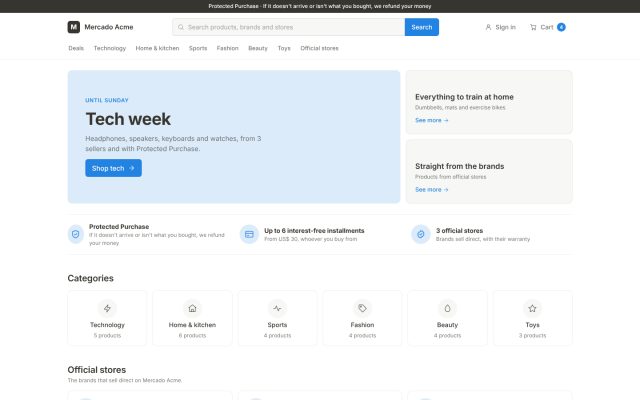This screenshot has width=640, height=400.
Task: Click the interest-free installments card icon
Action: (249, 234)
